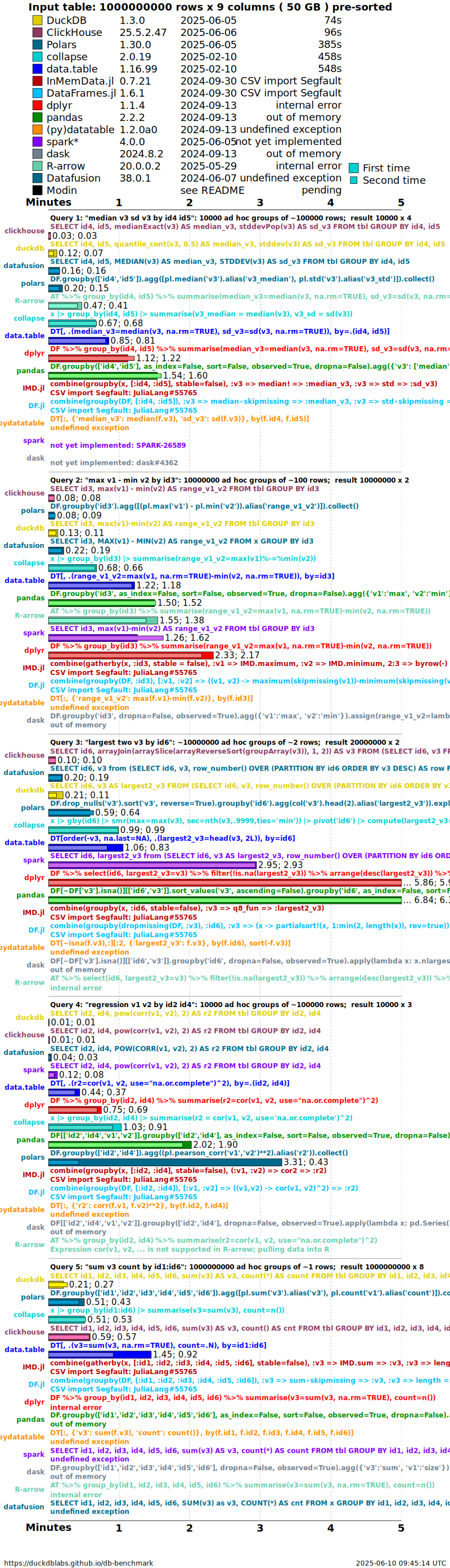
Task: Click the dplyr bar valued '2.33; 2.17'
Action: tap(131, 655)
